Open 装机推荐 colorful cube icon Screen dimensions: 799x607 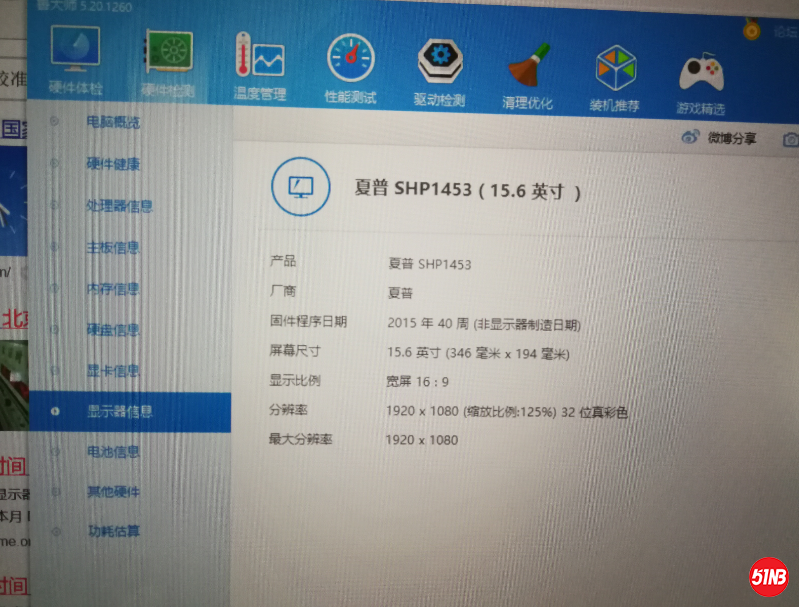pyautogui.click(x=615, y=72)
